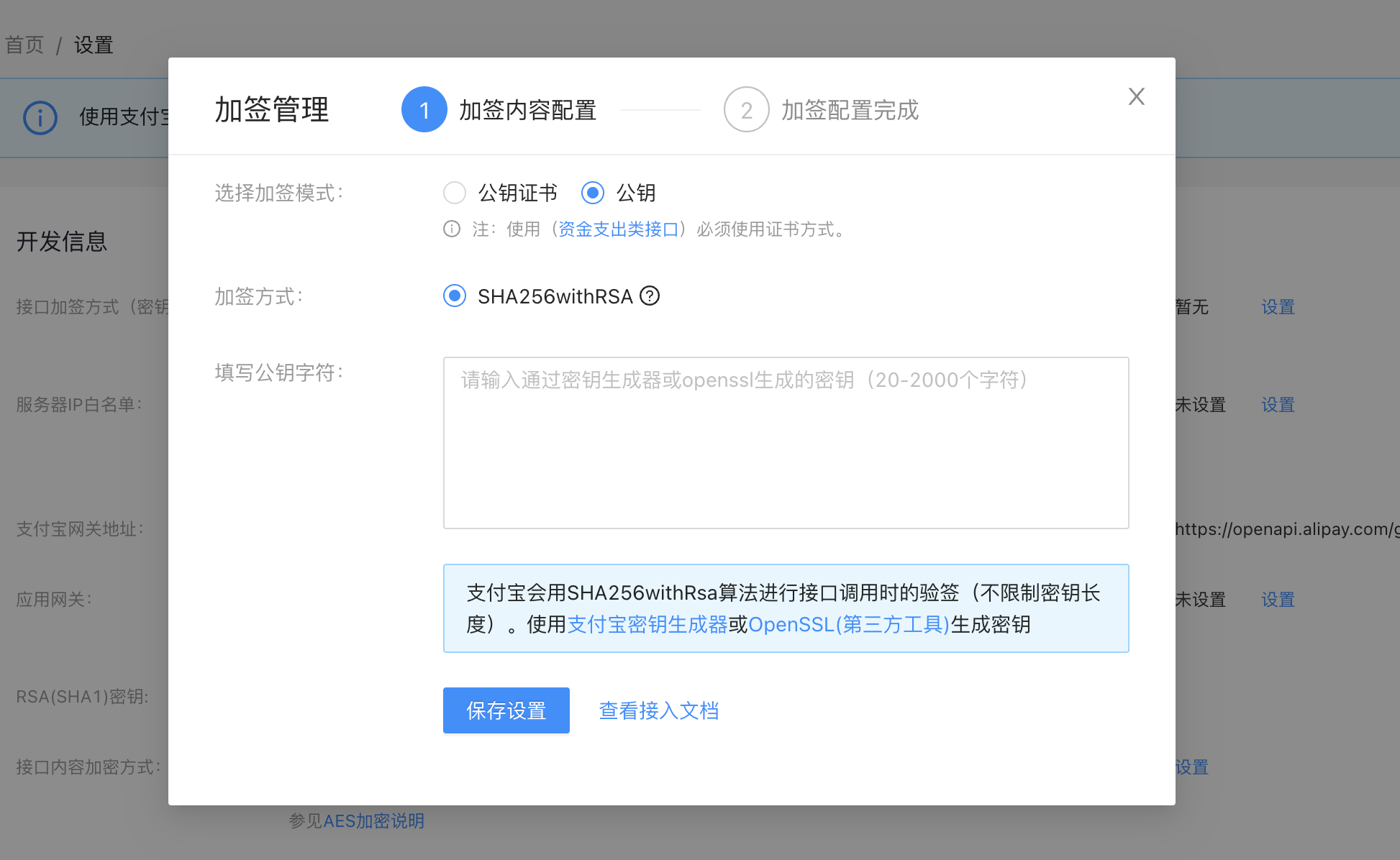Select the SHA256withRSA signing method radio
The width and height of the screenshot is (1400, 860).
[455, 296]
